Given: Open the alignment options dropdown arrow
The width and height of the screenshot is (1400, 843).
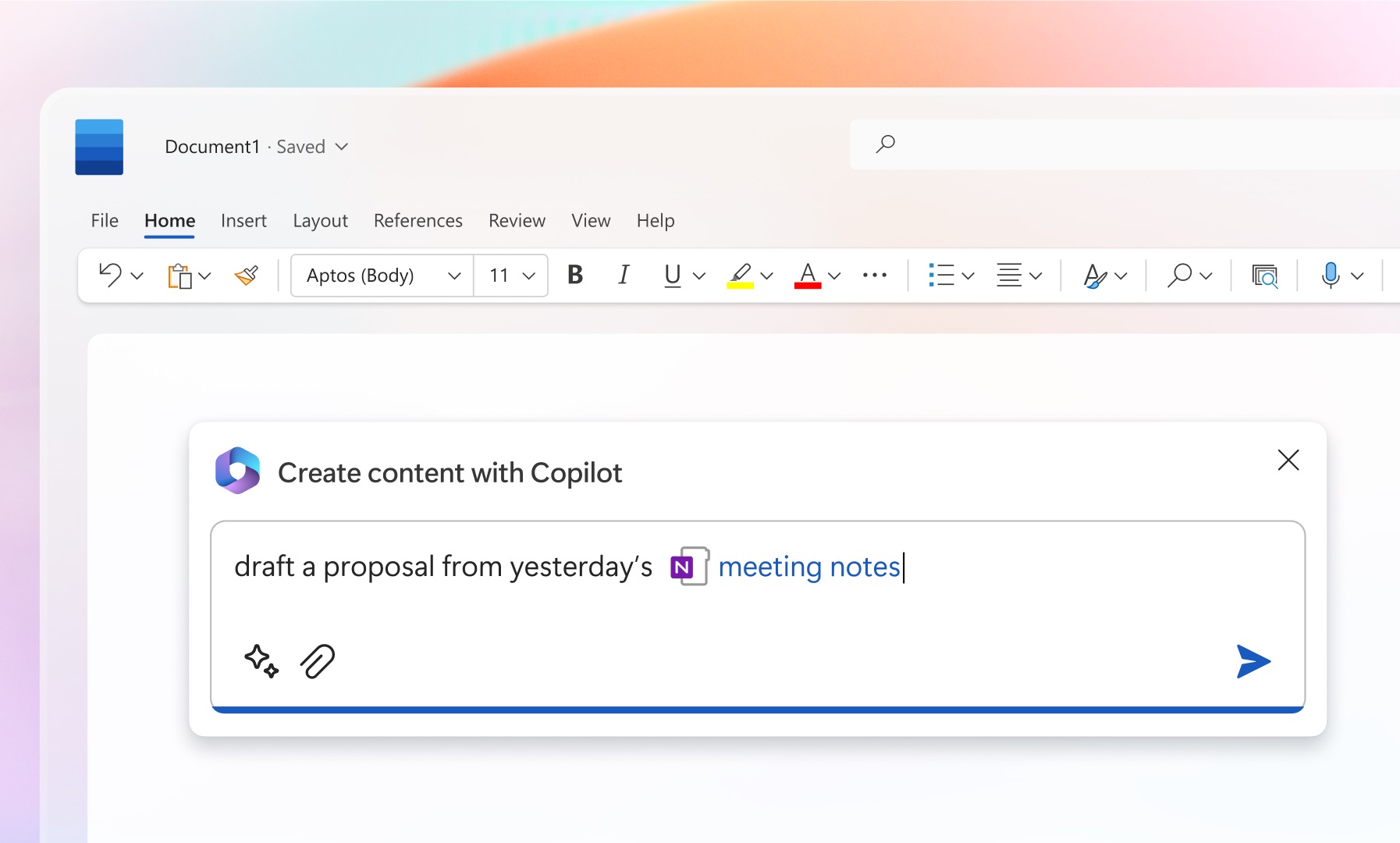Looking at the screenshot, I should pyautogui.click(x=1036, y=276).
